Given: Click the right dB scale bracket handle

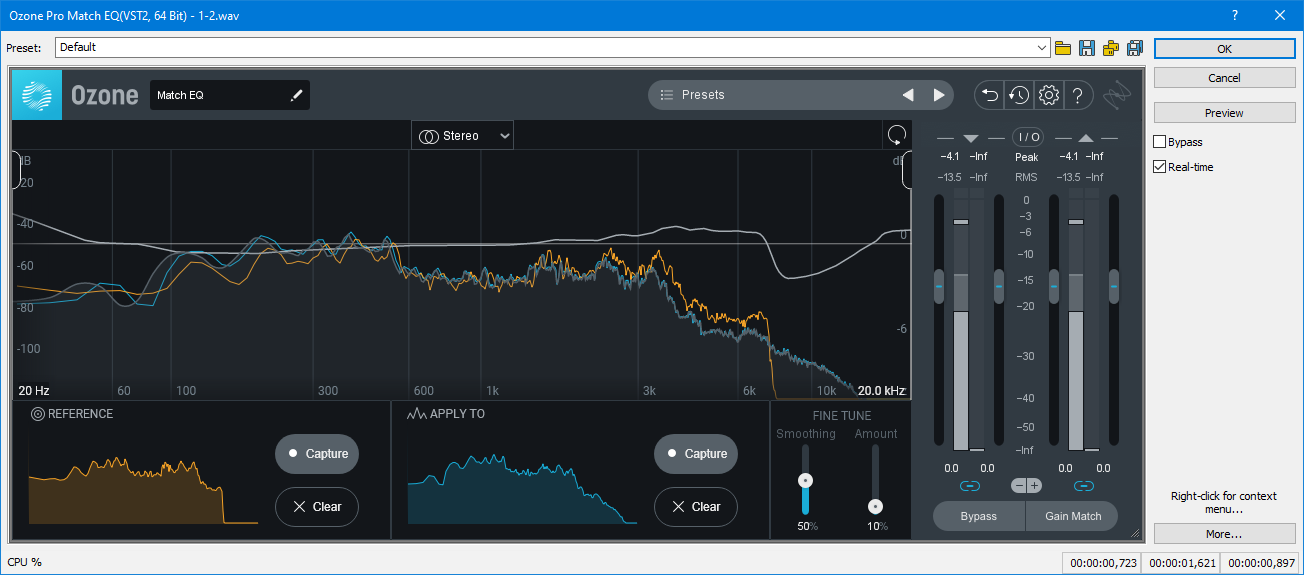Looking at the screenshot, I should pos(906,170).
